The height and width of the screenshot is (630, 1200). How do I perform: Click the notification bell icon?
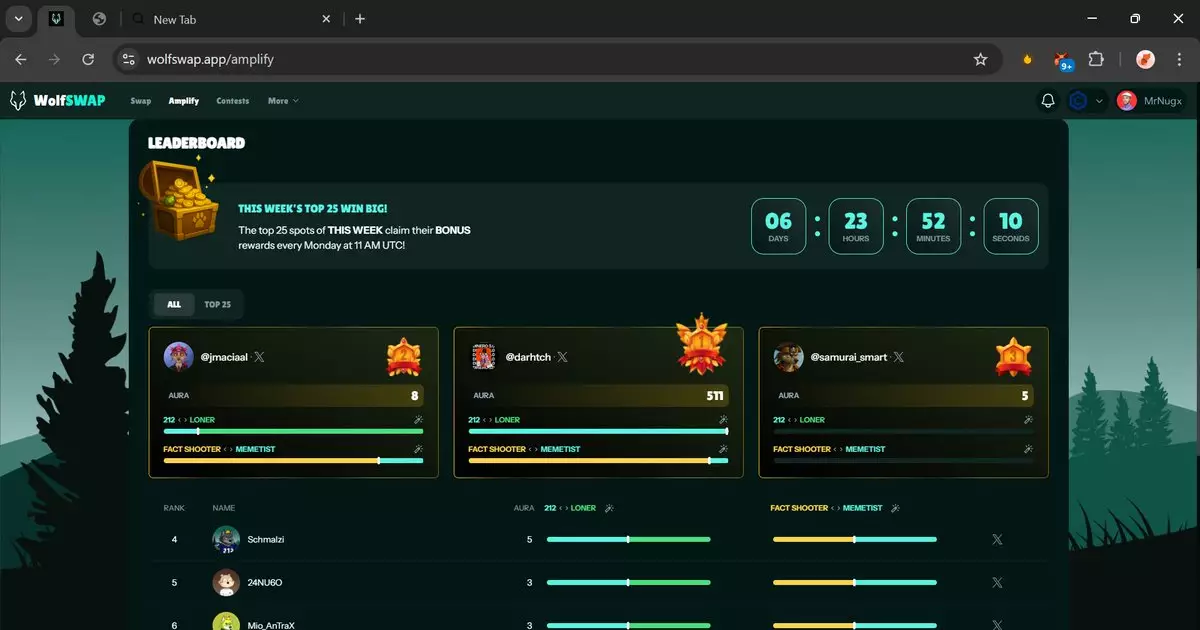pos(1048,101)
